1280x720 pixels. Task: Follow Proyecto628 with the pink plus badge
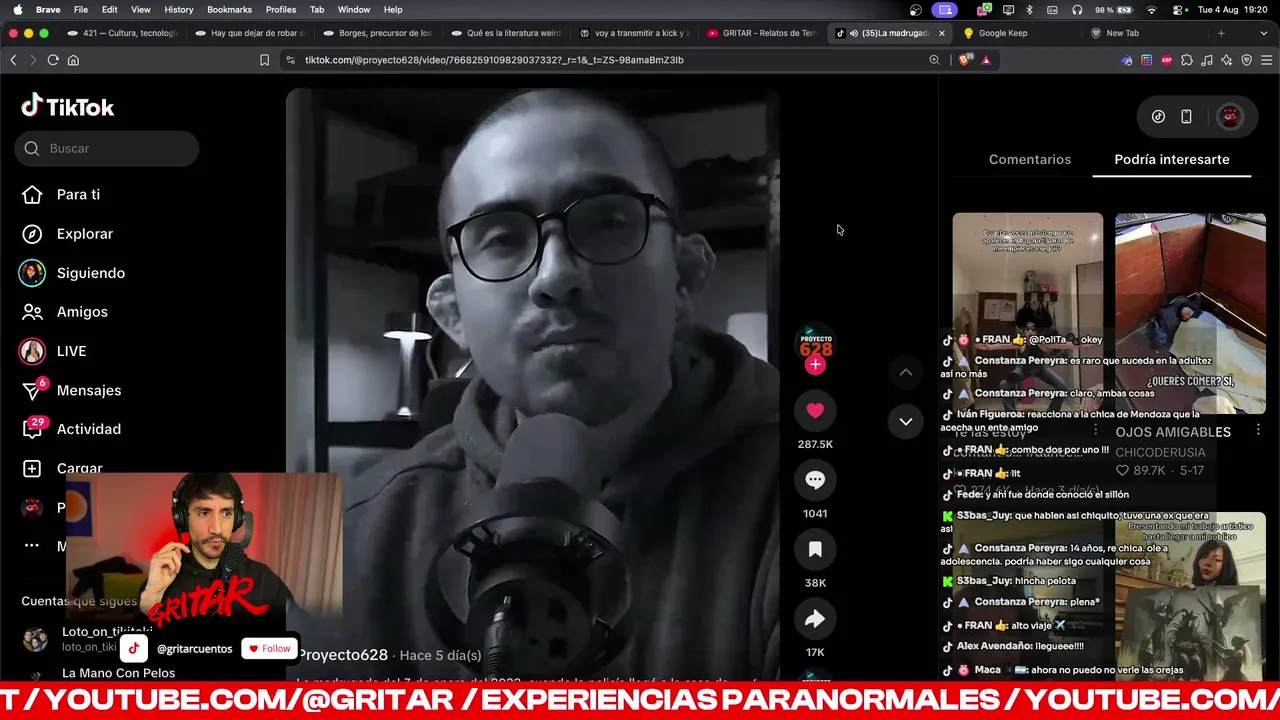815,364
